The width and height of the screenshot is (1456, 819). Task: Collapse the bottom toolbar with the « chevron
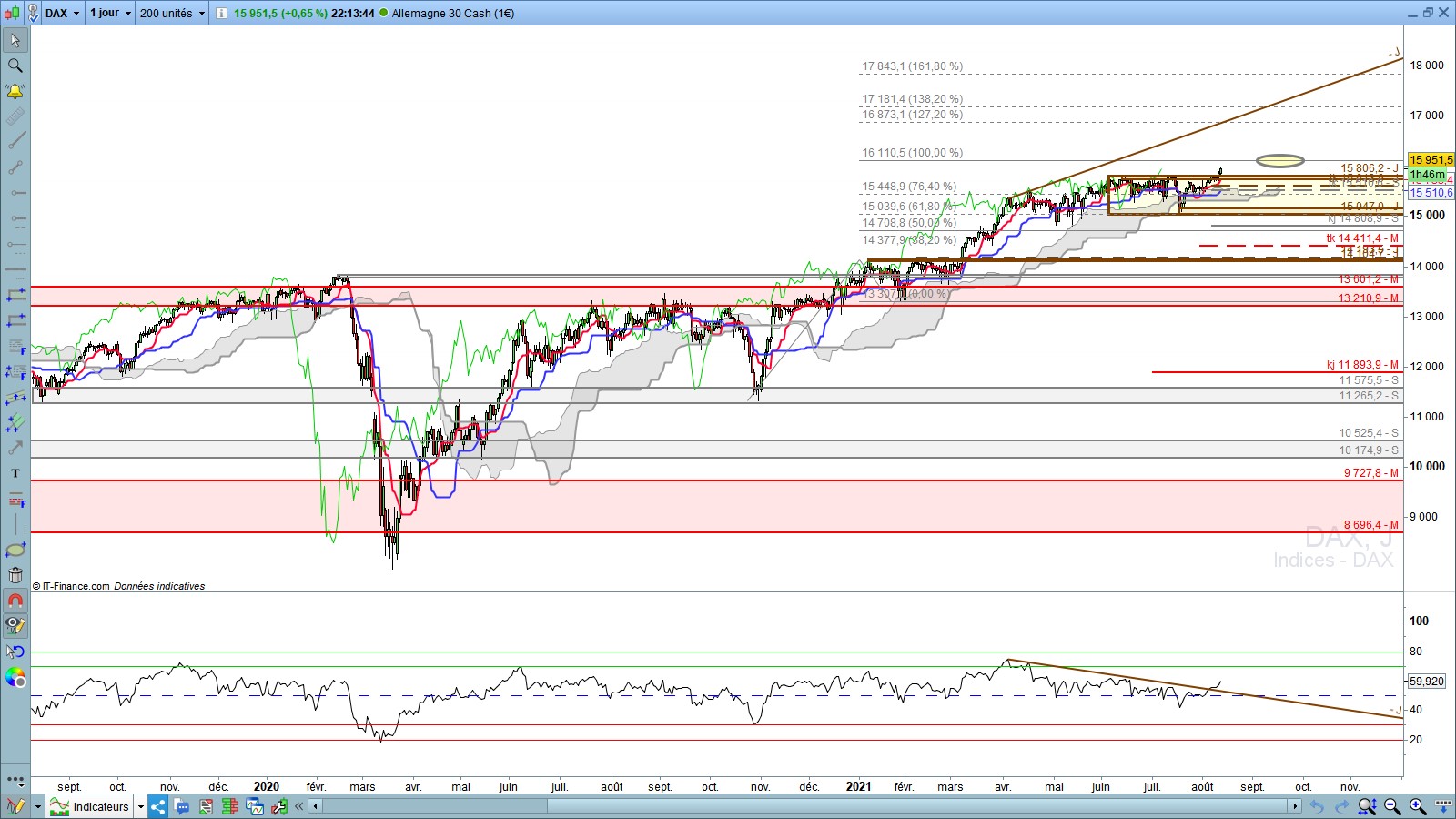pyautogui.click(x=298, y=806)
